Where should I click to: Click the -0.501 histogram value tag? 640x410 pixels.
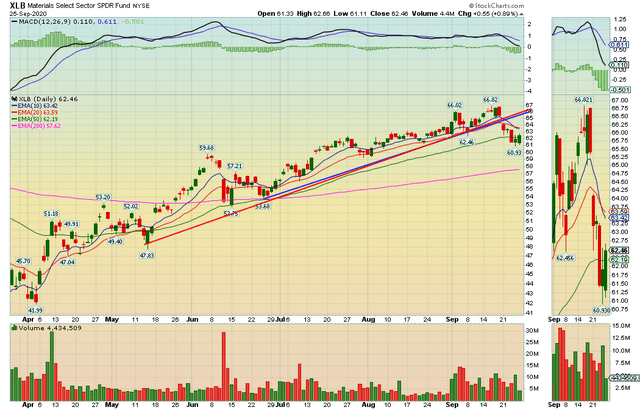pos(620,90)
